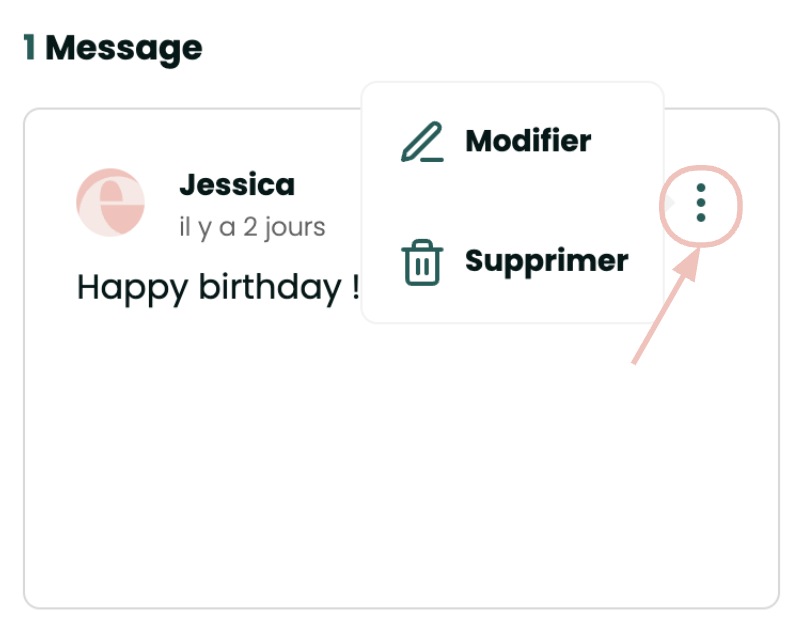Click the word "Message" in the heading
790x624 pixels.
(x=124, y=47)
